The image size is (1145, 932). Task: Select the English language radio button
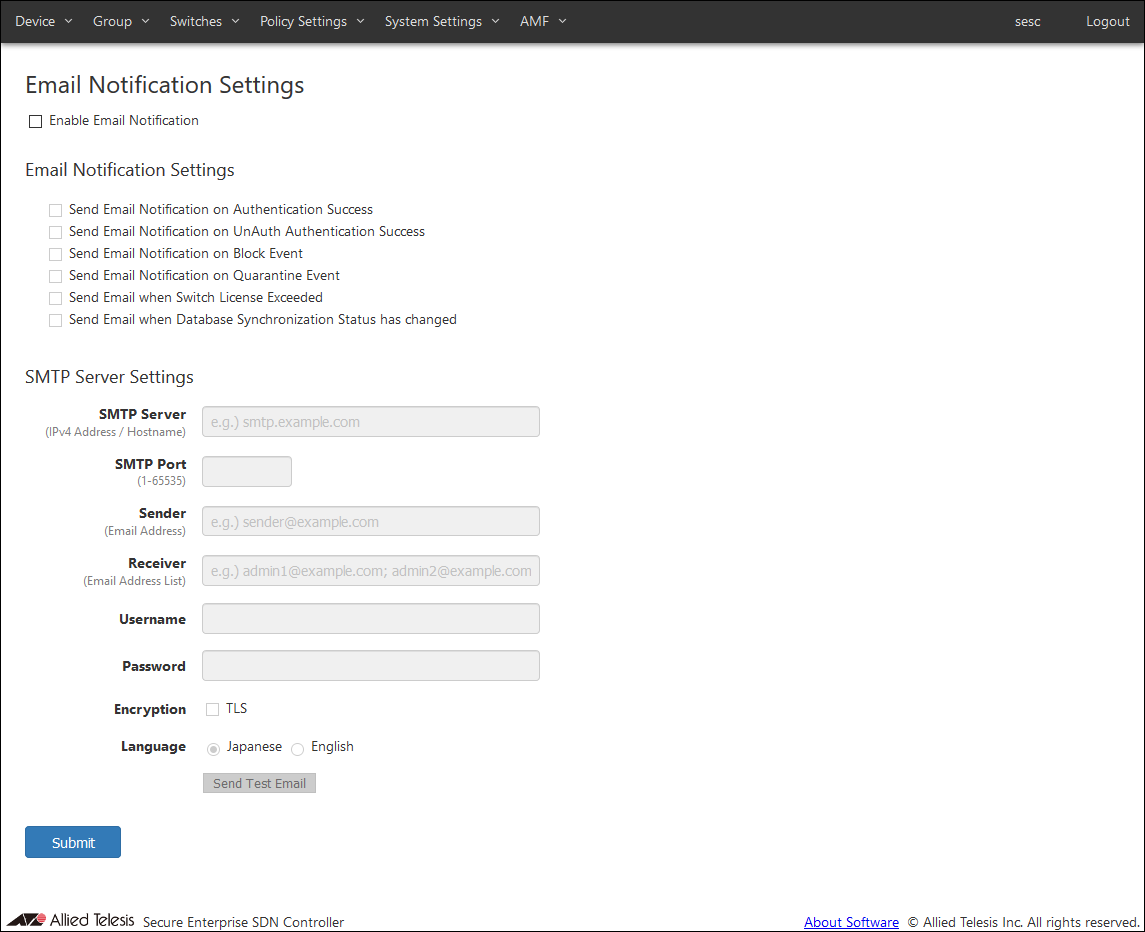[x=298, y=749]
